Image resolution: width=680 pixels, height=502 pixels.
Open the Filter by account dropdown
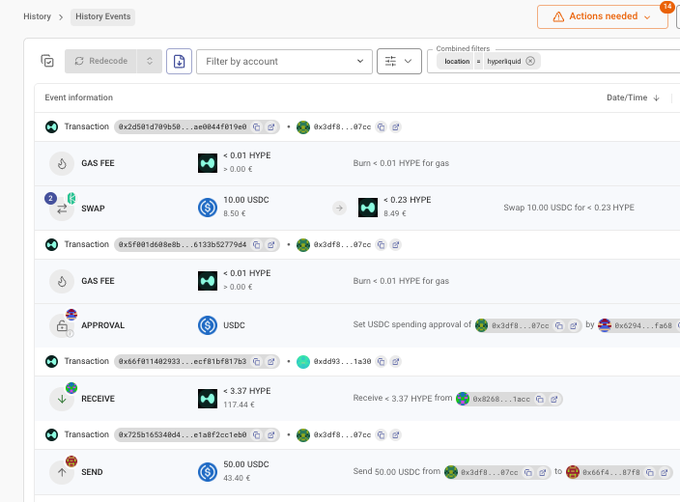(x=284, y=61)
